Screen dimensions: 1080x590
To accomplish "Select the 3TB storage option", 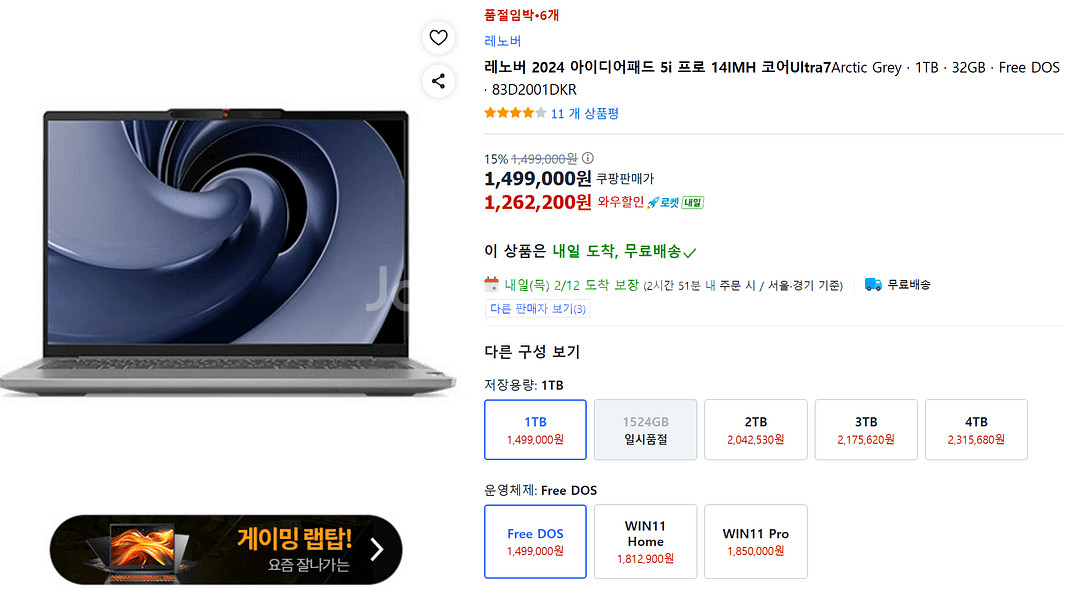I will (866, 429).
